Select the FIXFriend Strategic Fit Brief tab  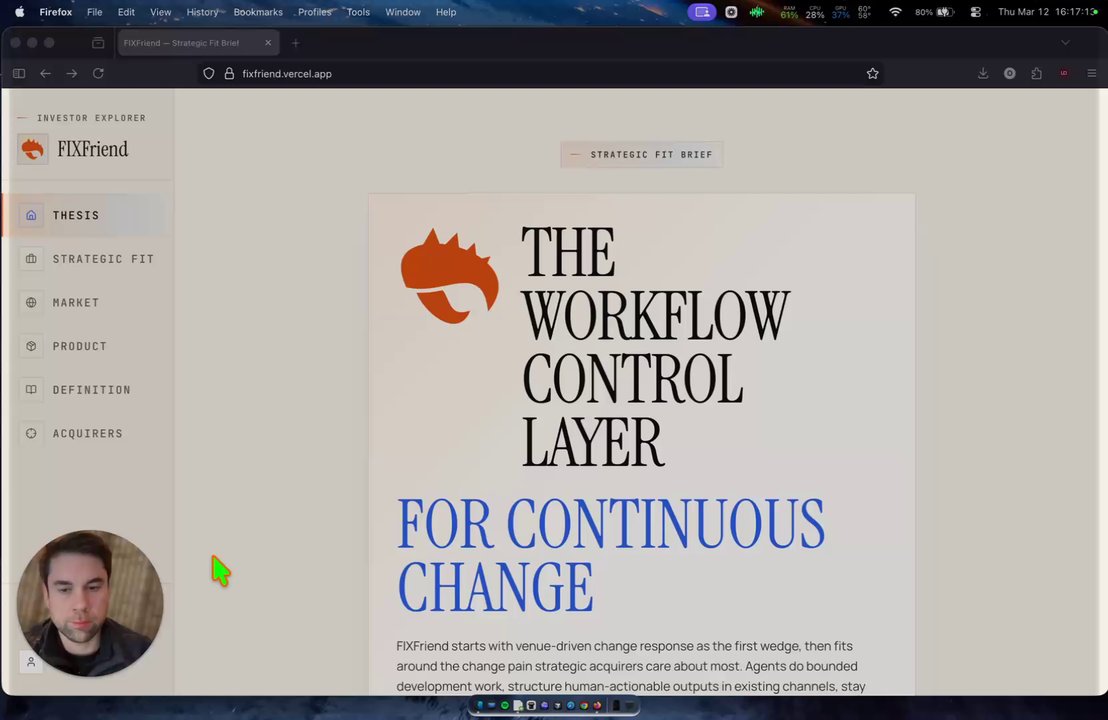[x=198, y=43]
